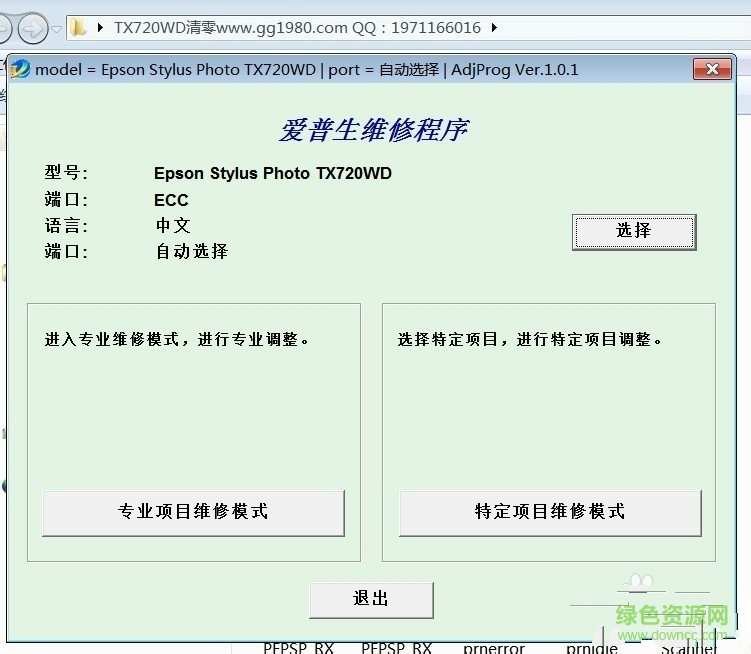Click the 型号: label
Viewport: 751px width, 654px height.
coord(66,172)
